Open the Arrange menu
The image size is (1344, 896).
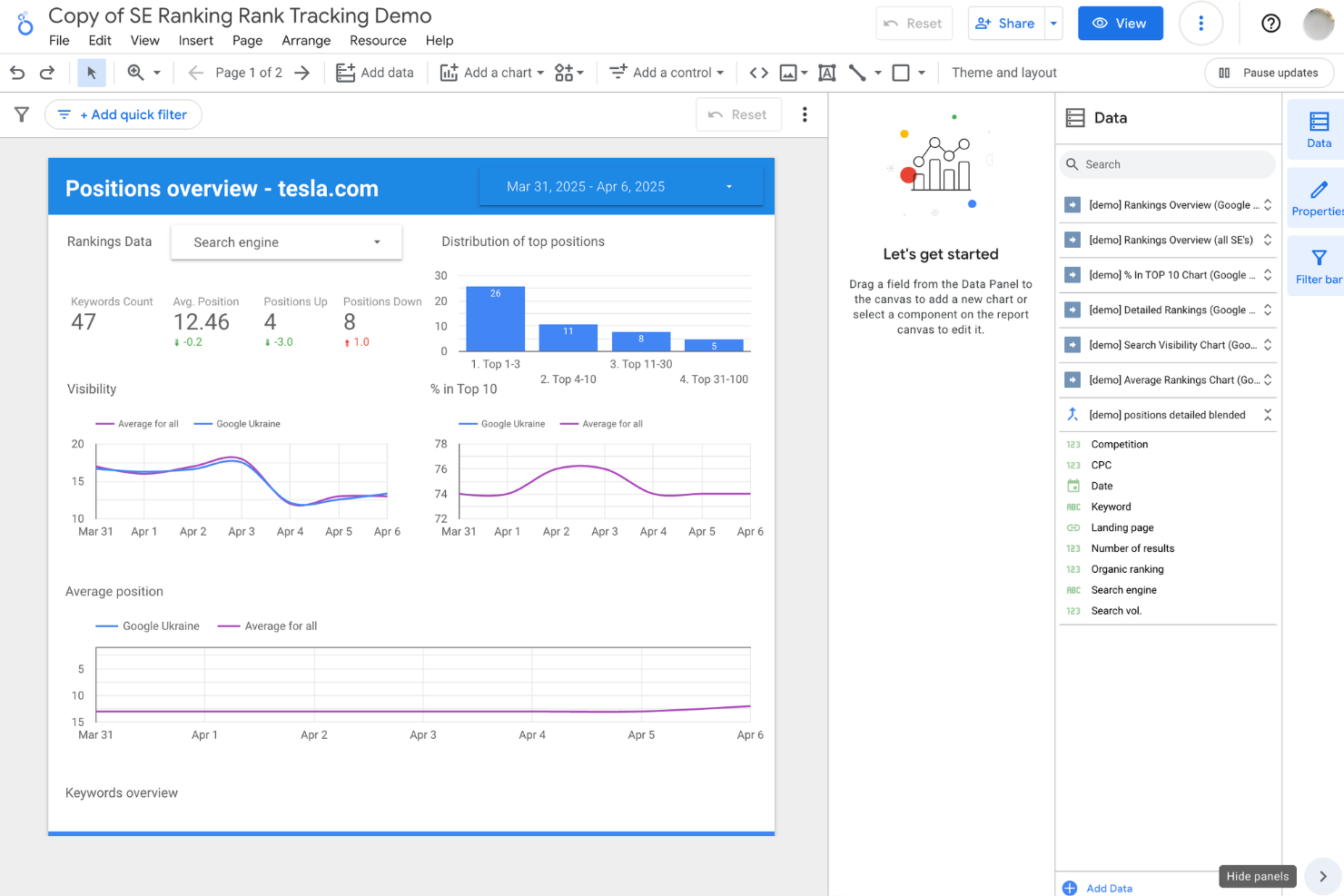tap(306, 41)
